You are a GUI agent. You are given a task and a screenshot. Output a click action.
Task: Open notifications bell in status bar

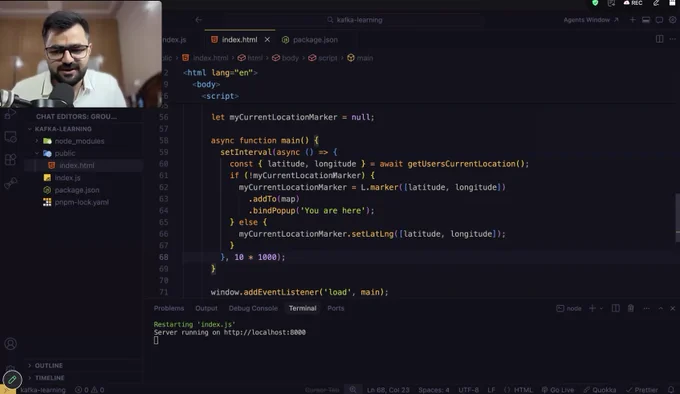pyautogui.click(x=671, y=390)
